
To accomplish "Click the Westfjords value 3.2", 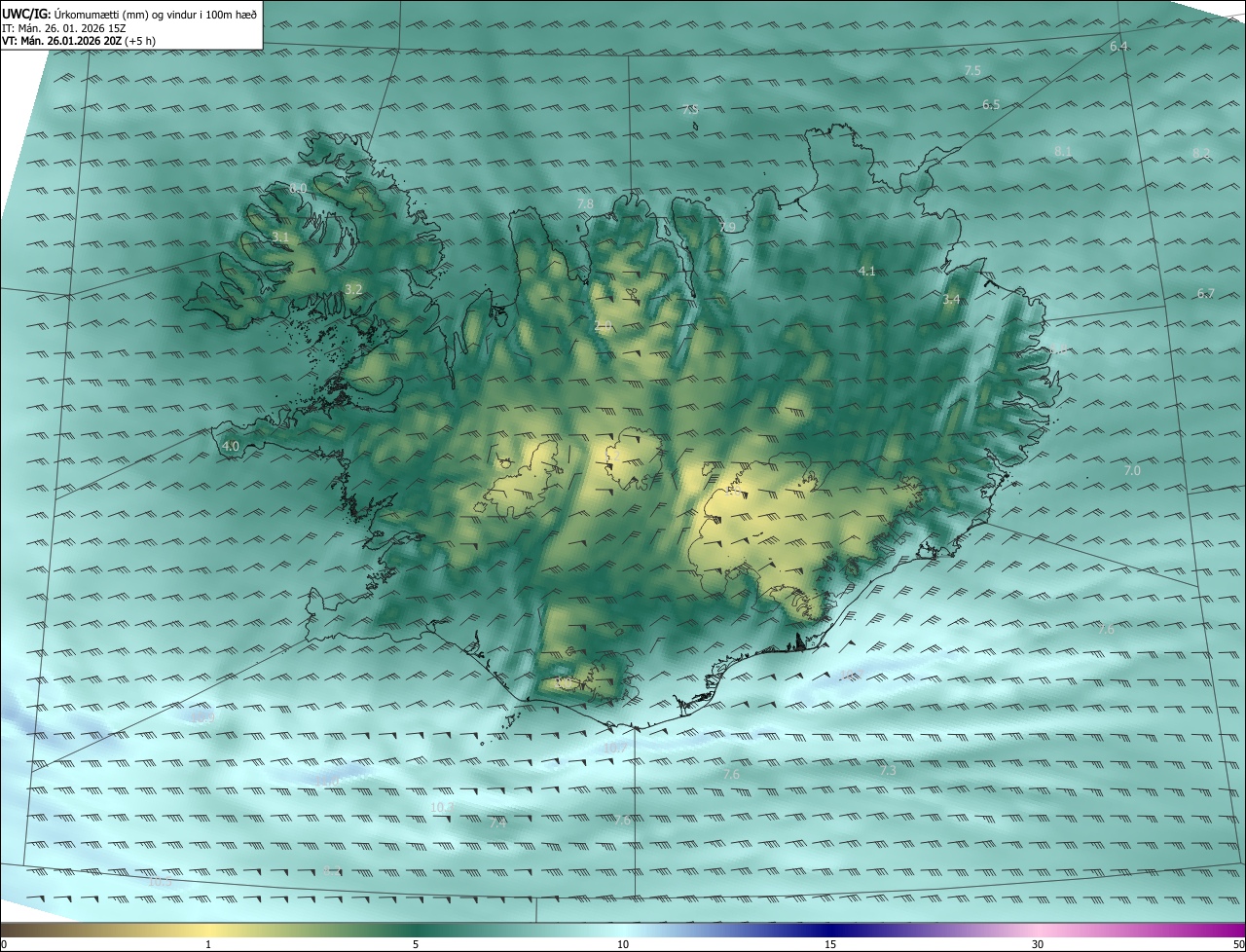I will (x=353, y=289).
